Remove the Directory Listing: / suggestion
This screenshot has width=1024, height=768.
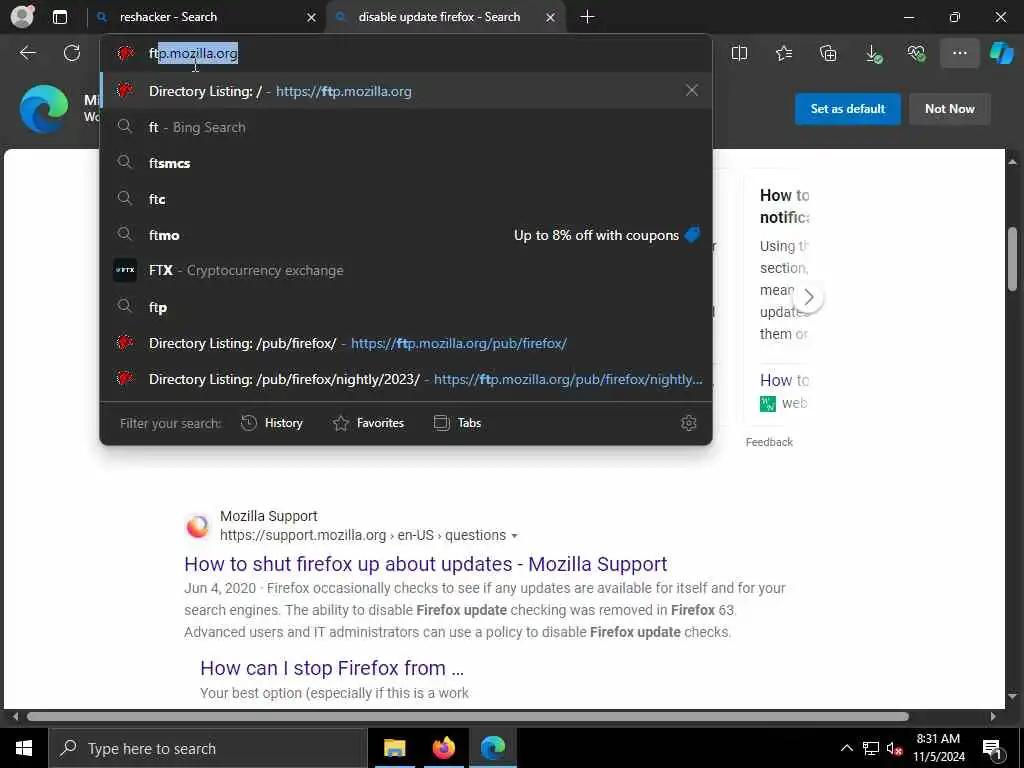pyautogui.click(x=692, y=90)
